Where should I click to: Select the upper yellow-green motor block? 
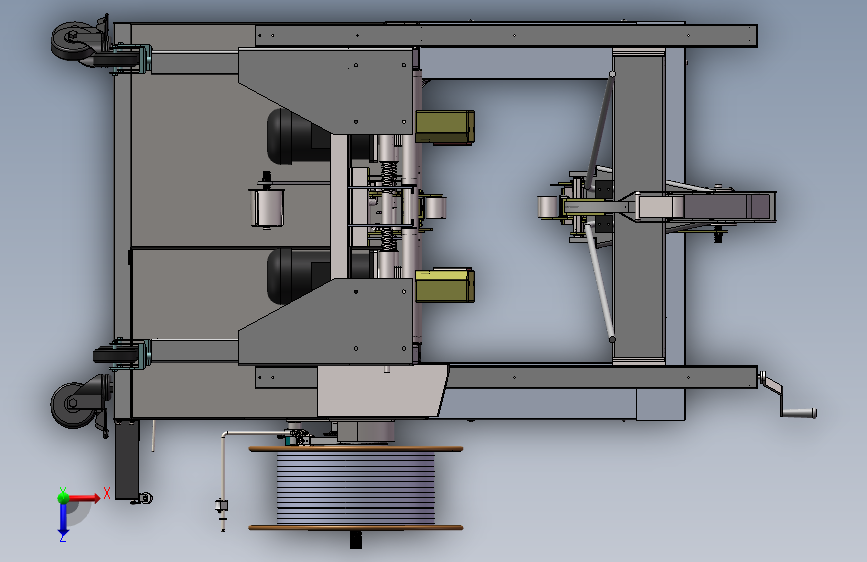[445, 127]
